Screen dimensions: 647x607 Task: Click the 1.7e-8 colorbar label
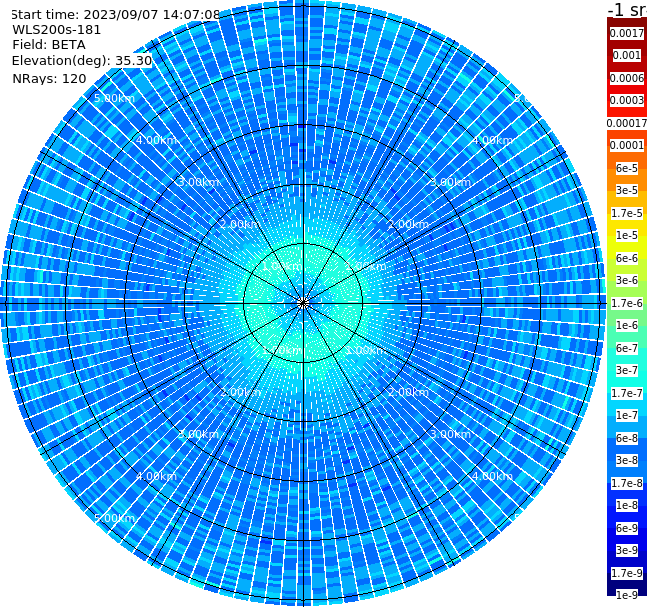627,483
